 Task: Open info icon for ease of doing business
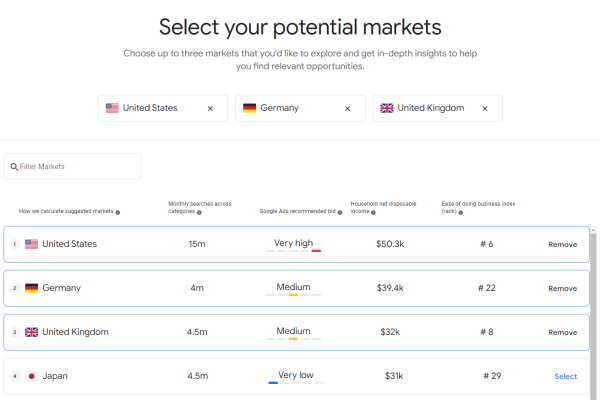(x=461, y=212)
